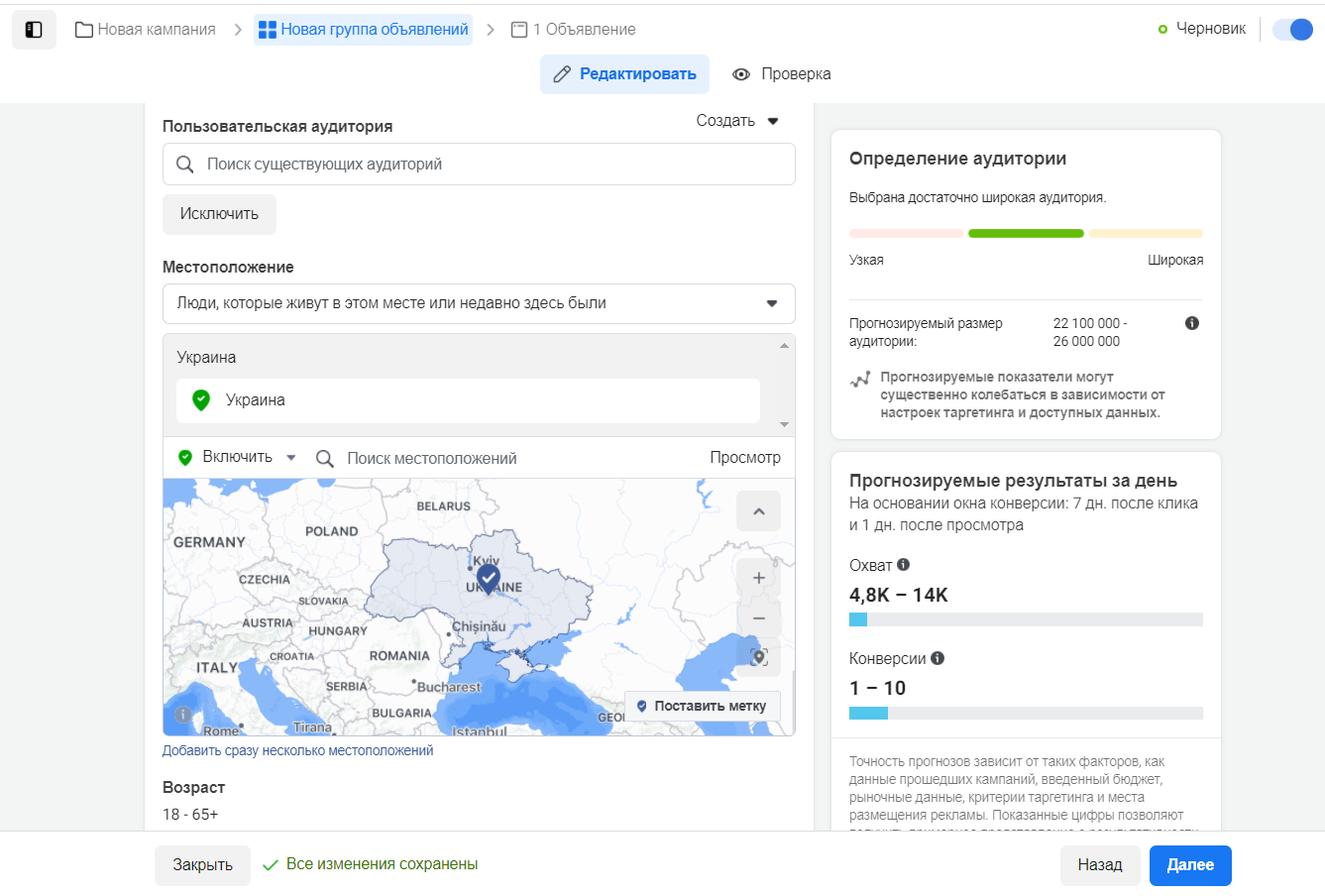Click the map zoom out minus button
This screenshot has height=896, width=1325.
[x=758, y=617]
